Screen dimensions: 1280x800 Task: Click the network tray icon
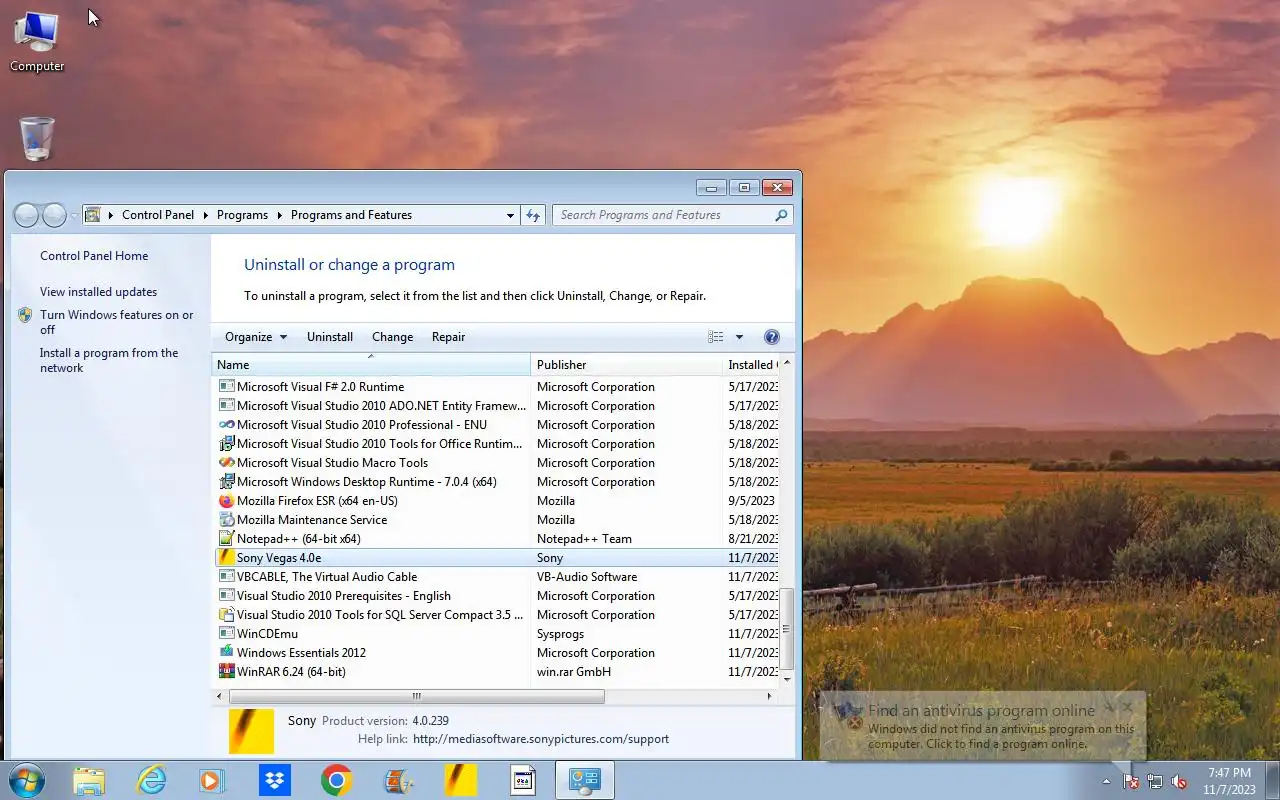(x=1155, y=781)
